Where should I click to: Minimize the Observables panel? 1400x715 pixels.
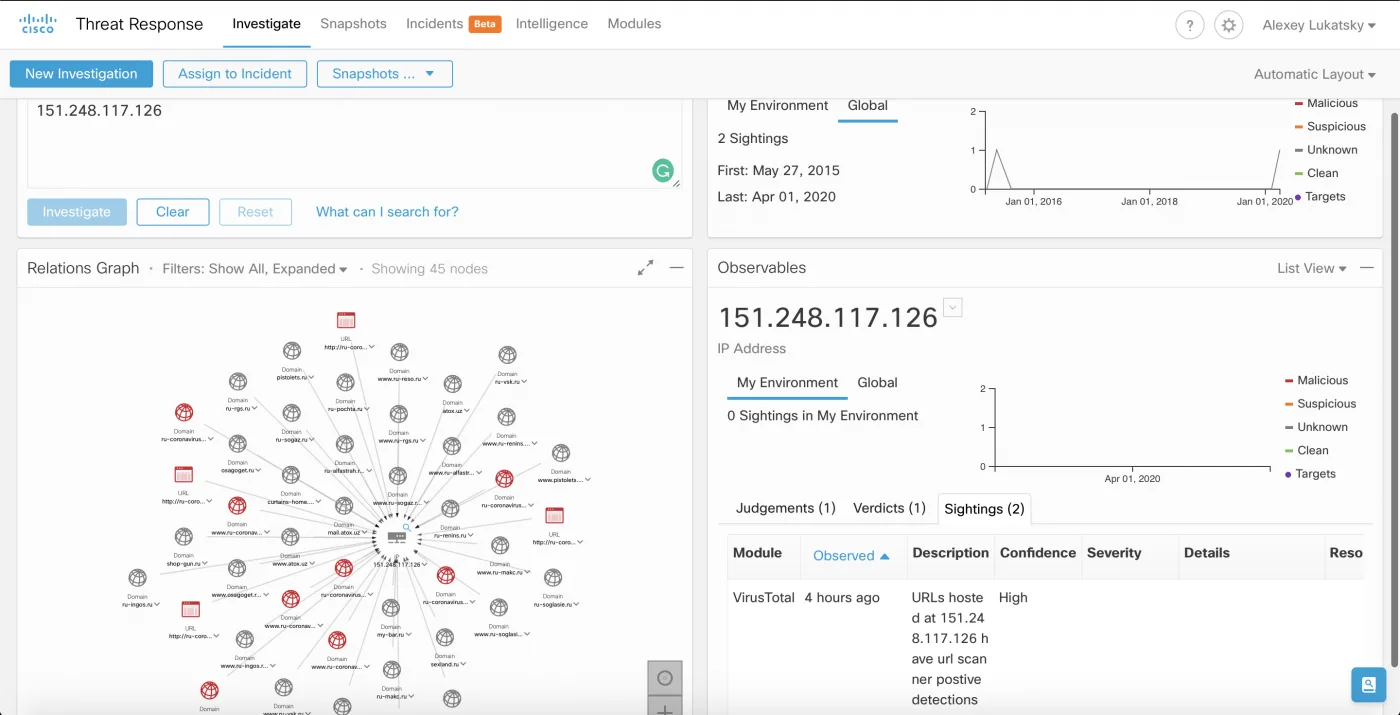point(1367,267)
